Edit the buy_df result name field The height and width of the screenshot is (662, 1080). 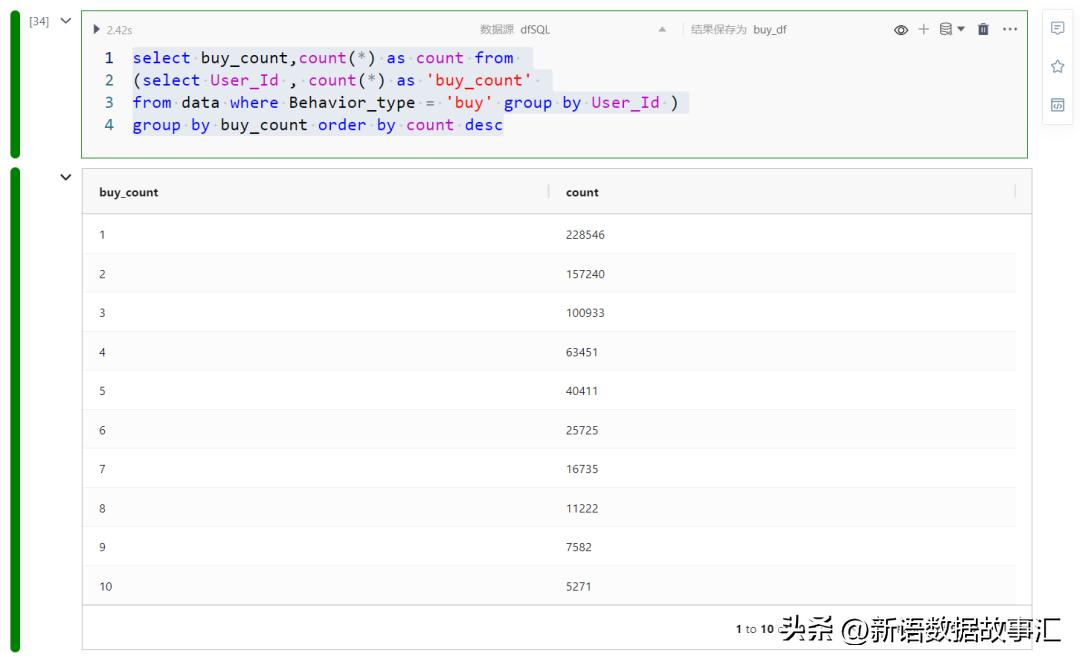770,30
